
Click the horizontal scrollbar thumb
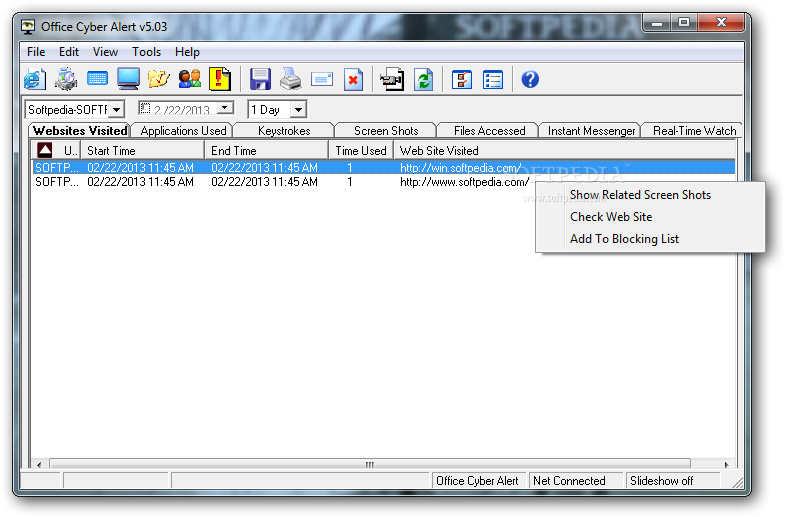[370, 464]
